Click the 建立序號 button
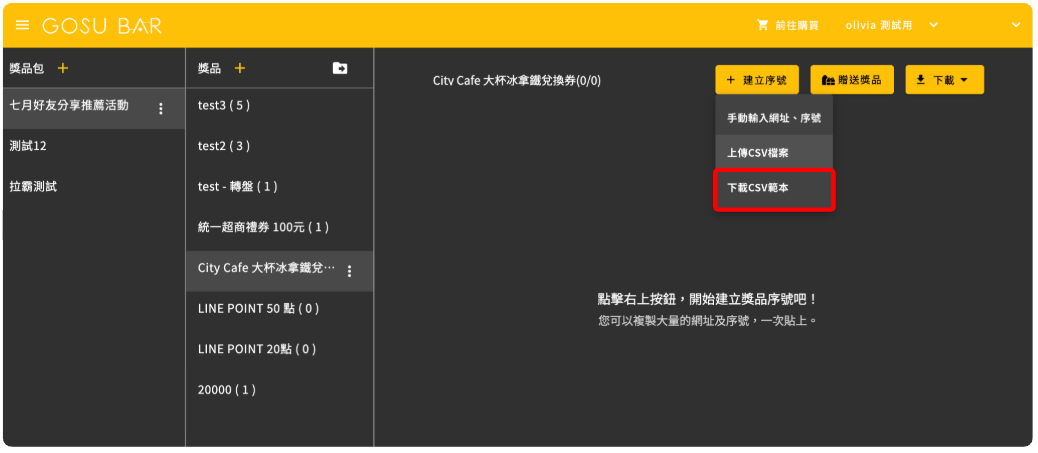This screenshot has width=1038, height=453. (757, 79)
